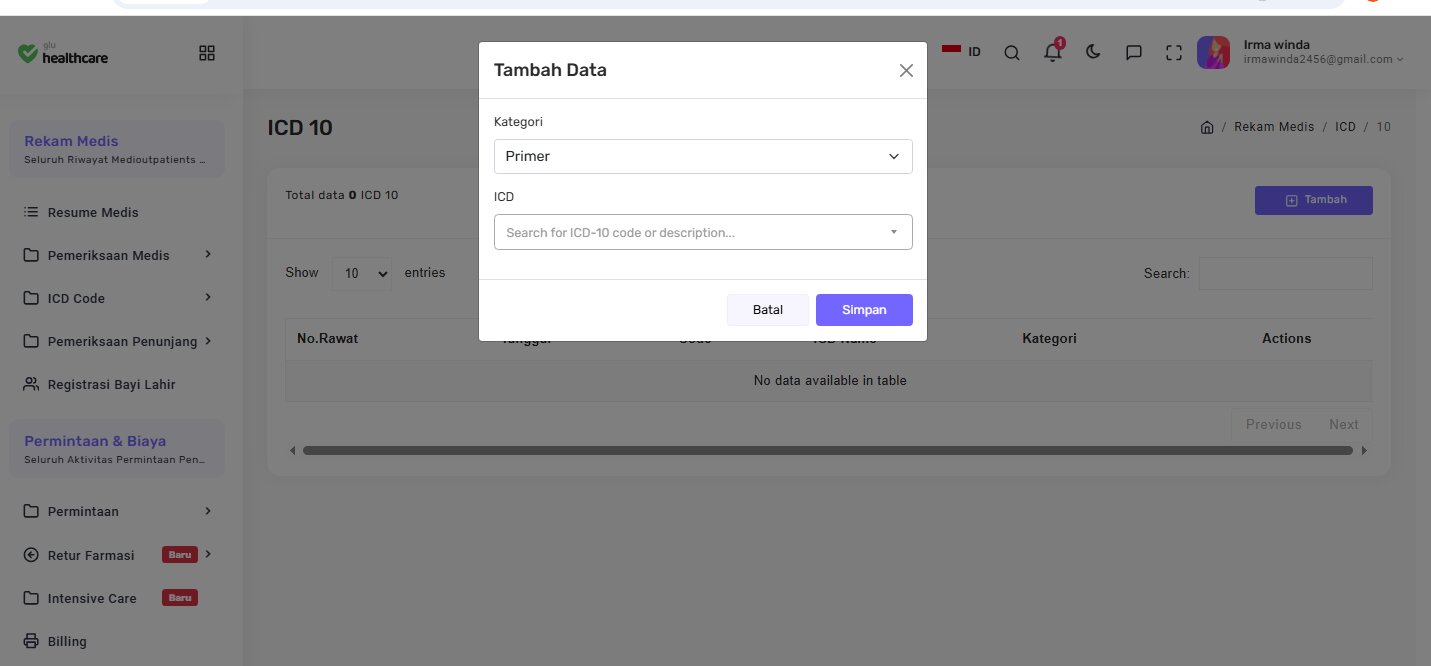The width and height of the screenshot is (1431, 666).
Task: Click the Batal button
Action: pos(768,310)
